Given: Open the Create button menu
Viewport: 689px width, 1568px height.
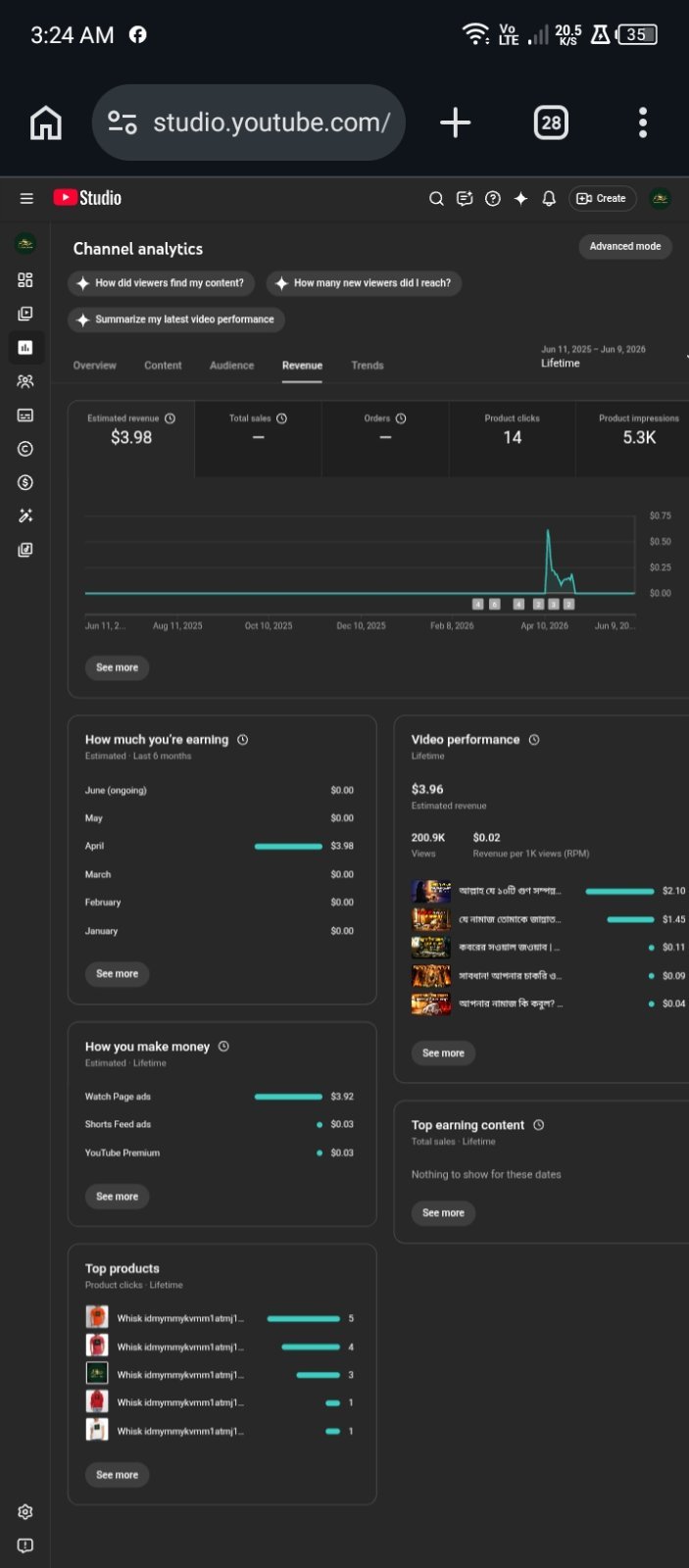Looking at the screenshot, I should pos(603,198).
